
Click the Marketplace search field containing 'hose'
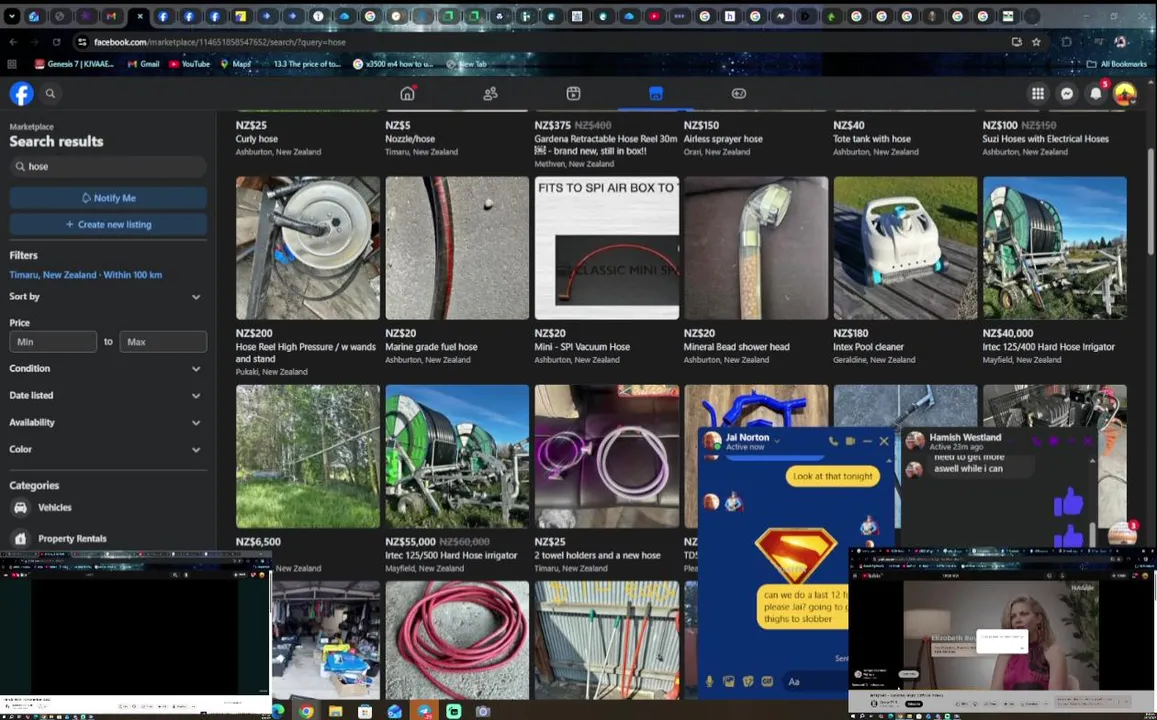pyautogui.click(x=108, y=167)
